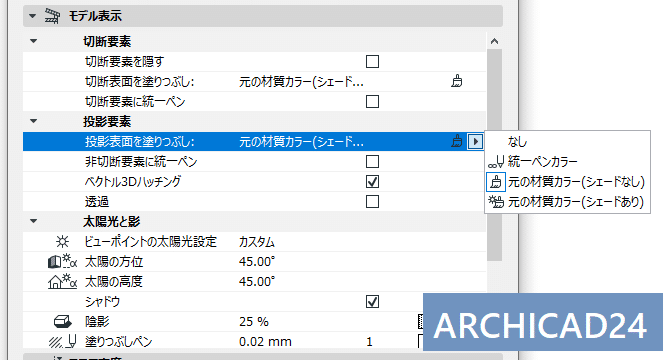The image size is (671, 360).
Task: Click the flyout arrow on 投影表面を塗りつぶし row
Action: tap(475, 141)
